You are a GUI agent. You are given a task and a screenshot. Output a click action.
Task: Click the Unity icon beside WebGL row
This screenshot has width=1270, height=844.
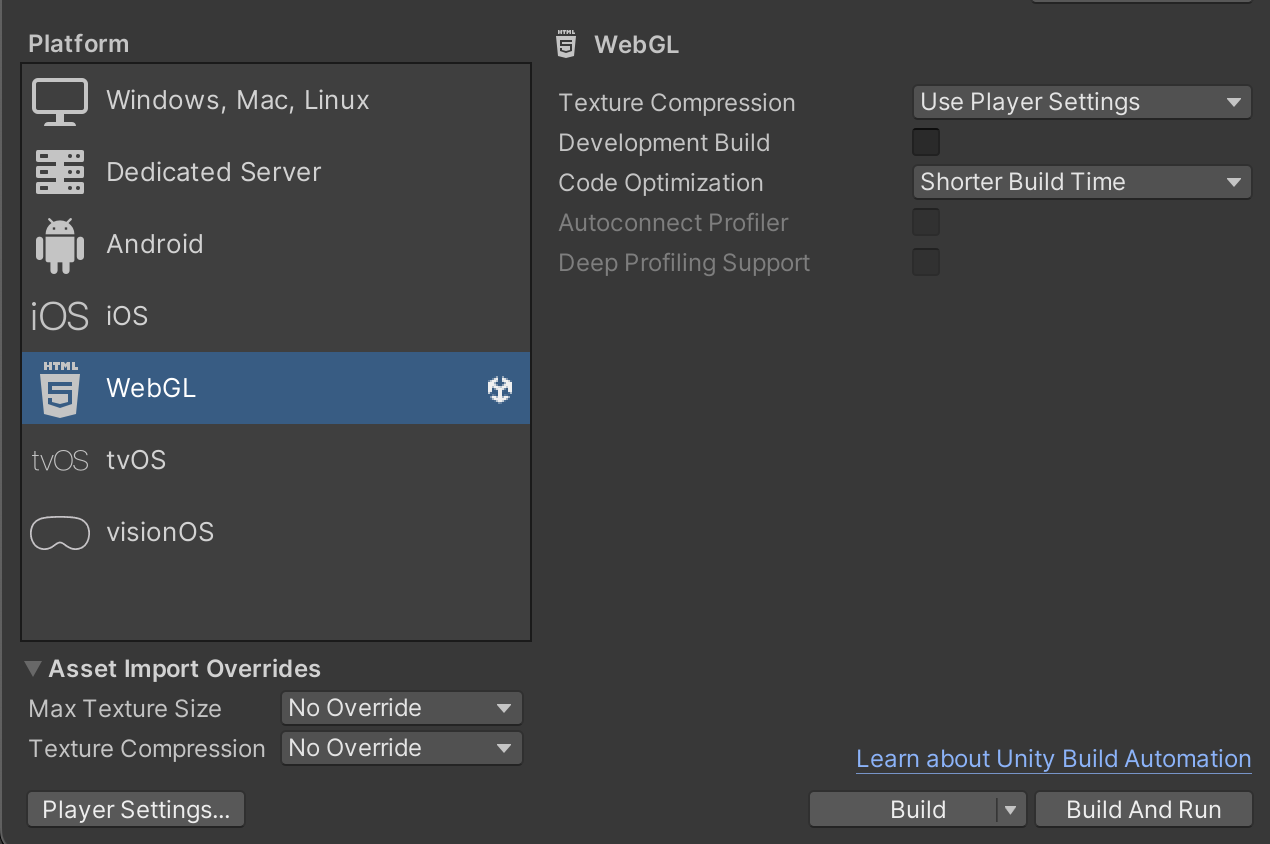pyautogui.click(x=499, y=389)
